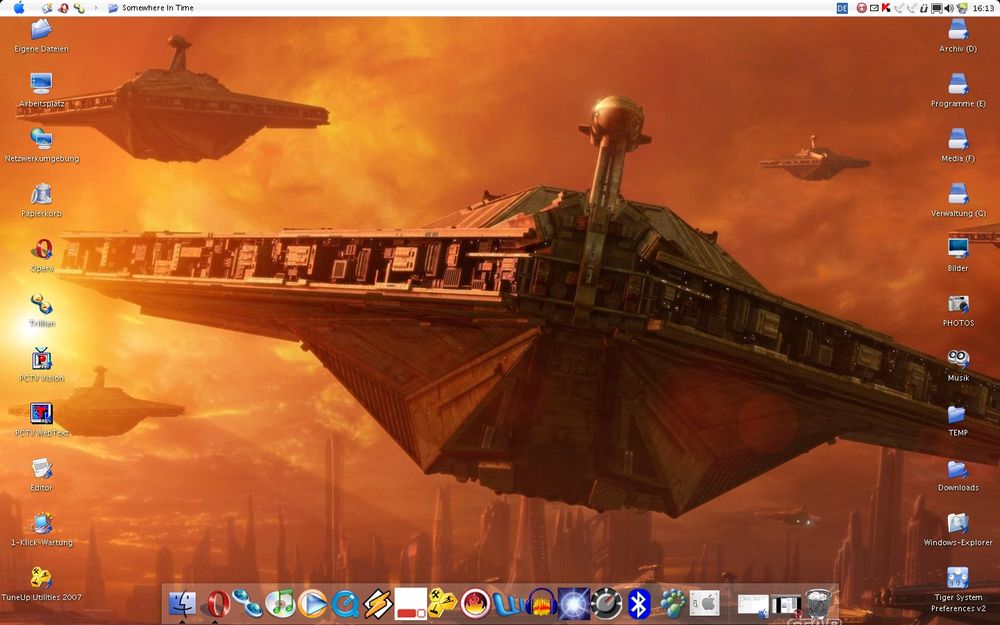Open the blue Apple menu in the top bar

[x=18, y=8]
